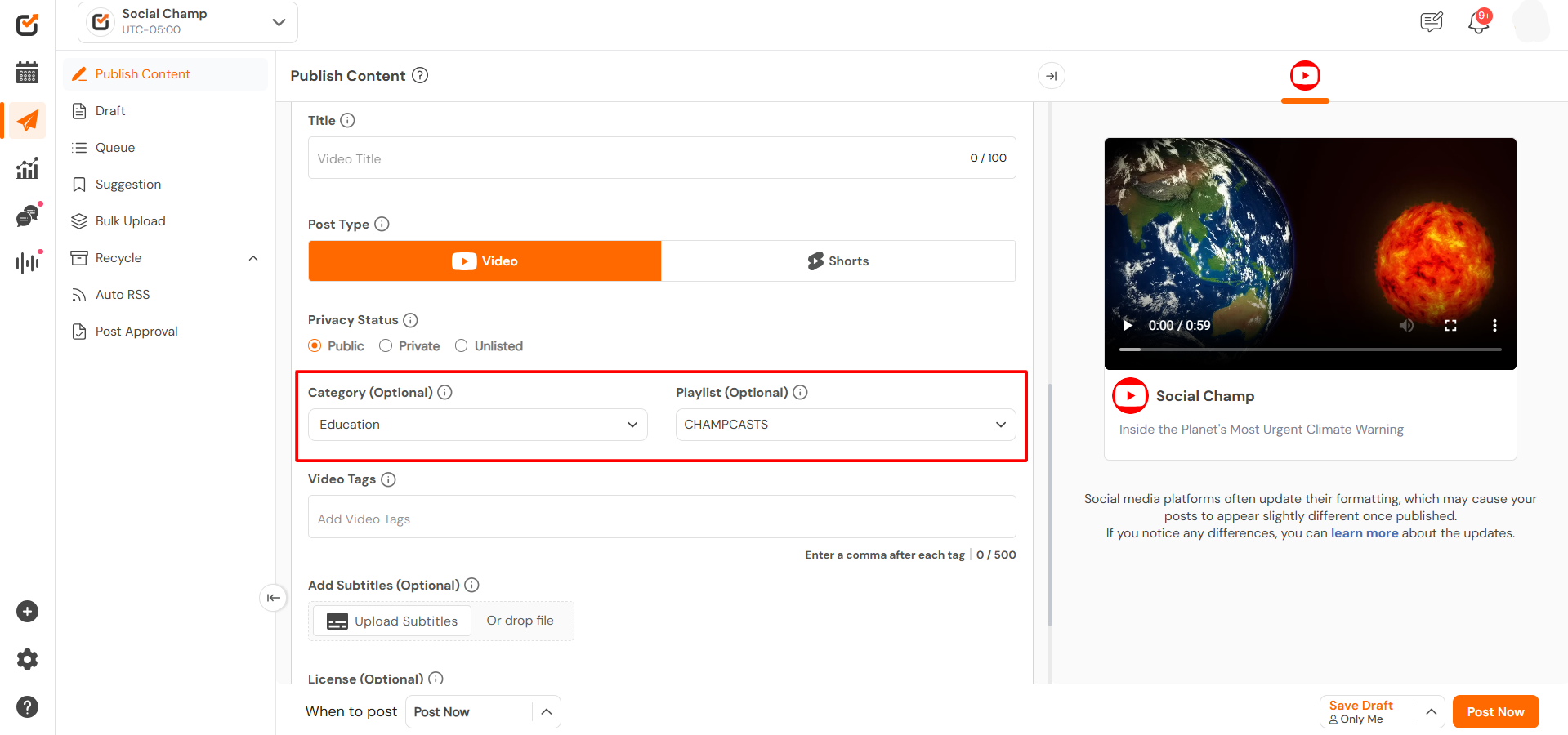Collapse the preview panel with arrow icon
This screenshot has height=735, width=1568.
1051,76
